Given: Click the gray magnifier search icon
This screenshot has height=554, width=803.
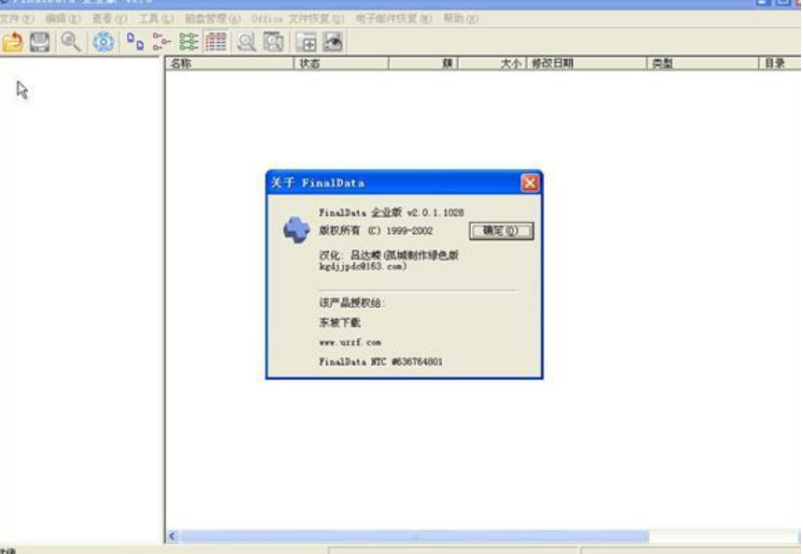Looking at the screenshot, I should pyautogui.click(x=246, y=42).
